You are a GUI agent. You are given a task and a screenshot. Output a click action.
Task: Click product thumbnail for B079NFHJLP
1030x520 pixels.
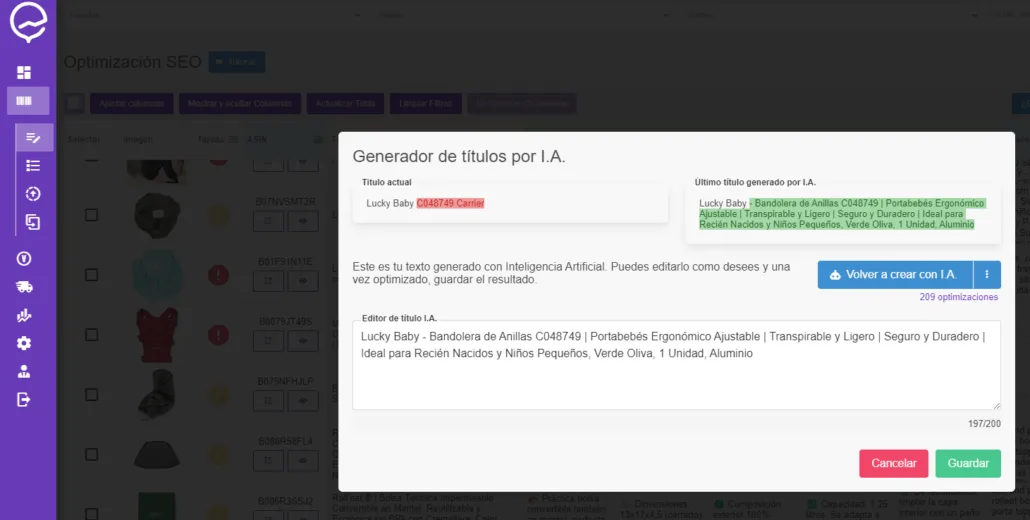[157, 395]
